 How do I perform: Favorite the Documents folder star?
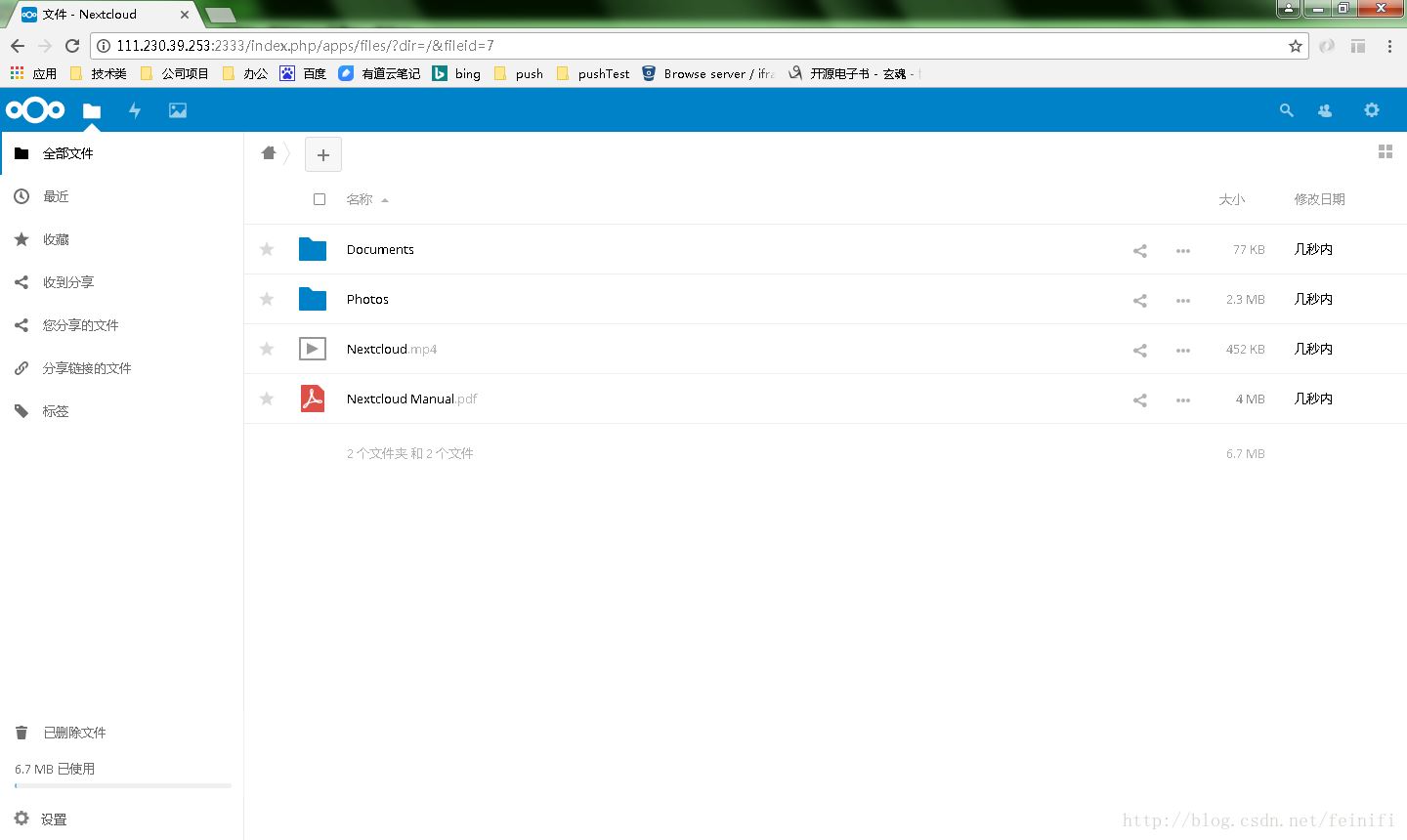coord(266,249)
